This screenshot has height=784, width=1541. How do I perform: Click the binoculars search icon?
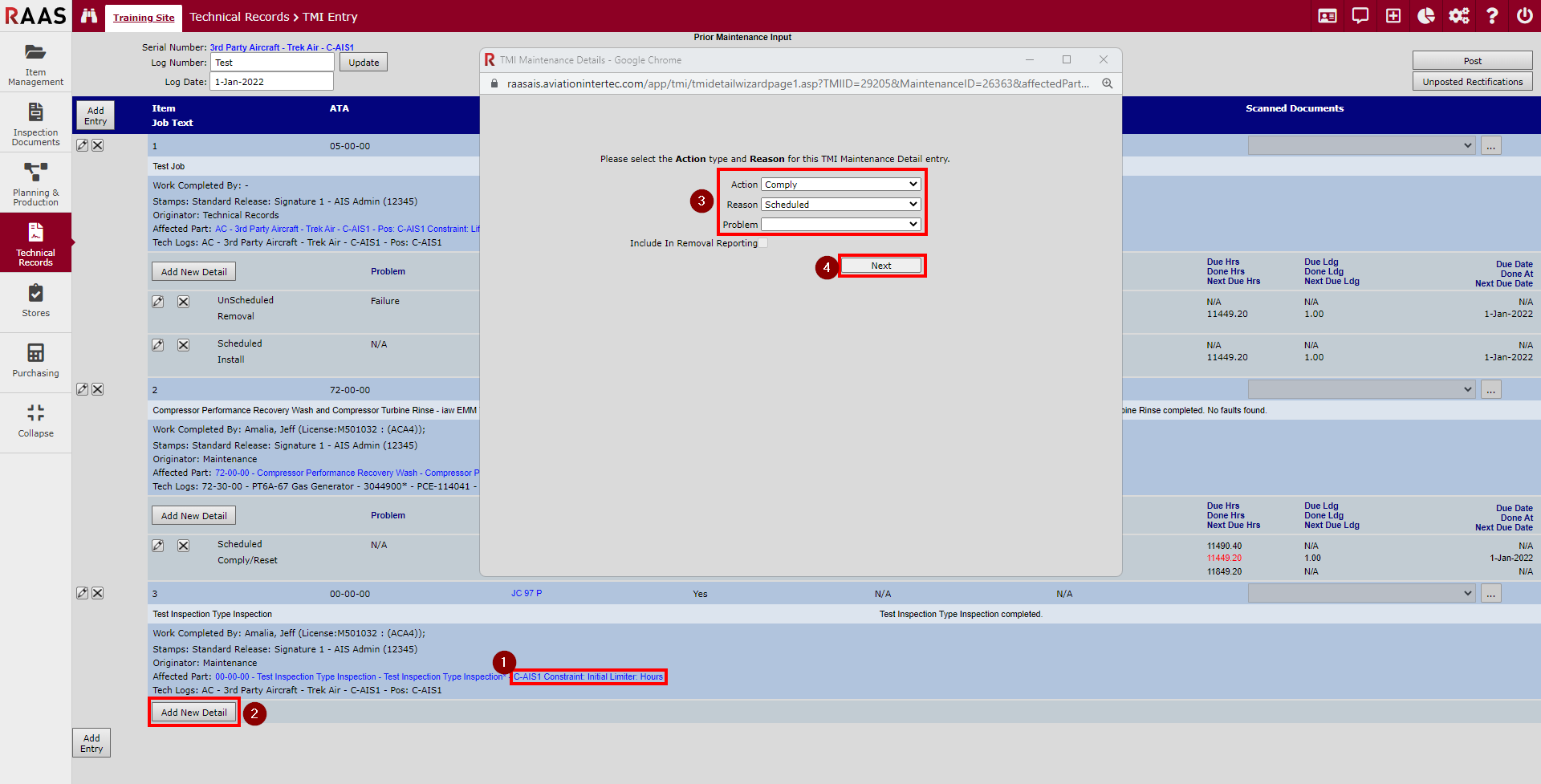(89, 16)
